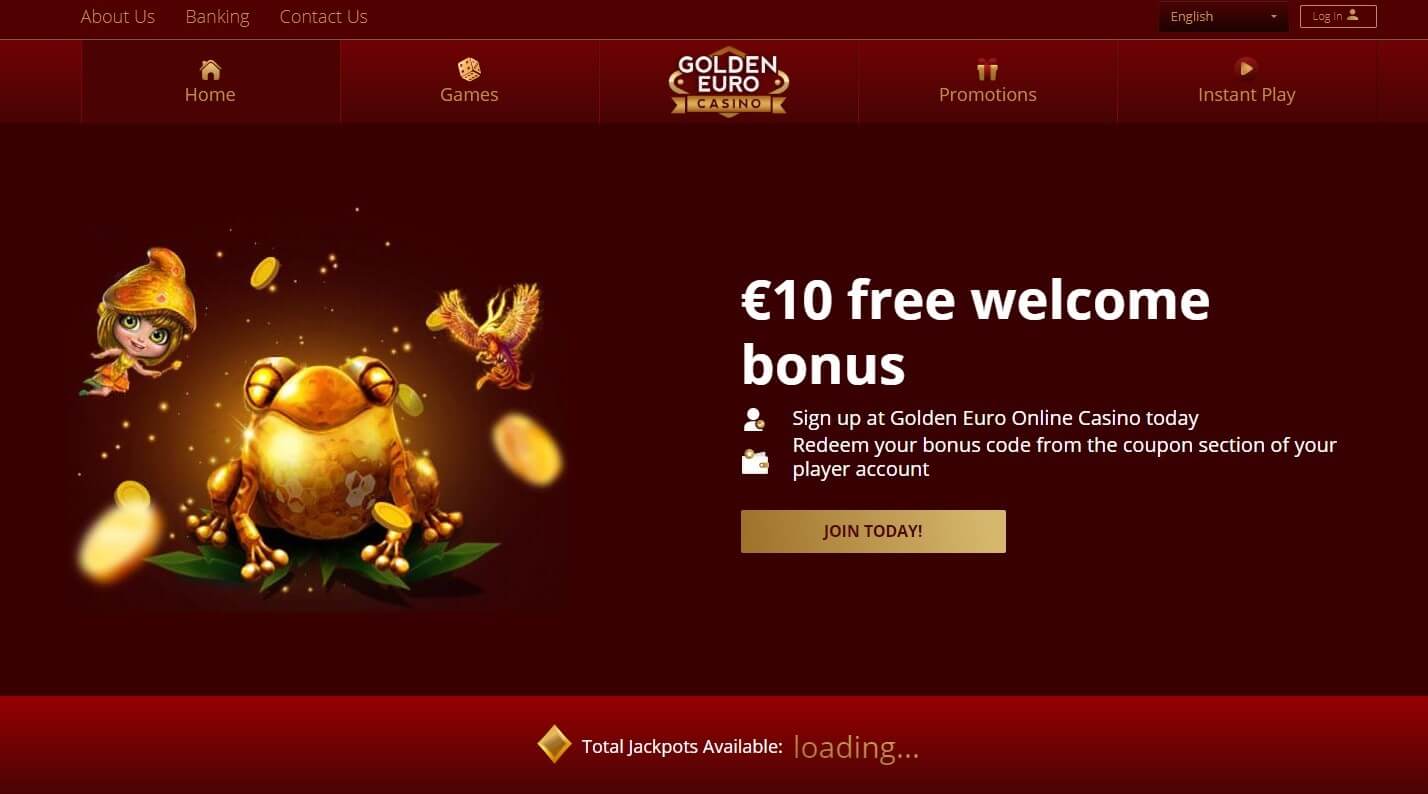Open the Contact Us link

(323, 17)
